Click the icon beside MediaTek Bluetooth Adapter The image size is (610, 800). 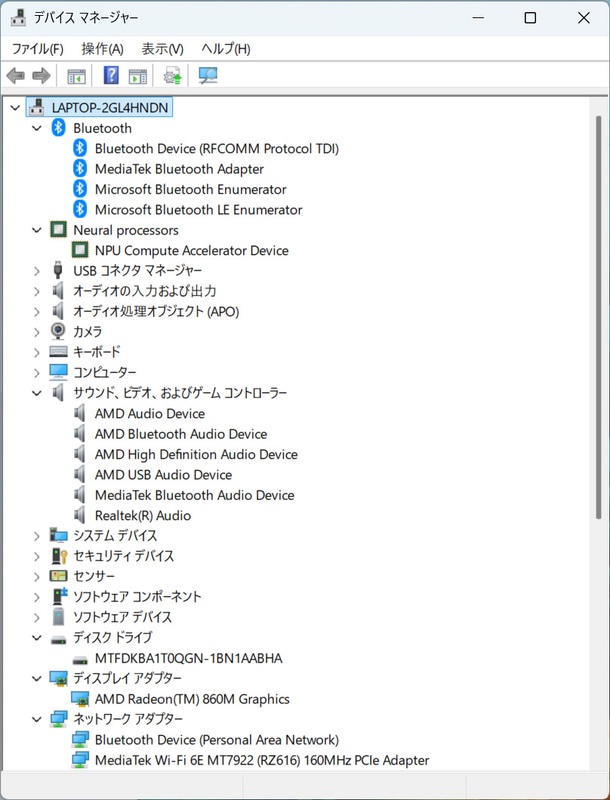point(80,169)
